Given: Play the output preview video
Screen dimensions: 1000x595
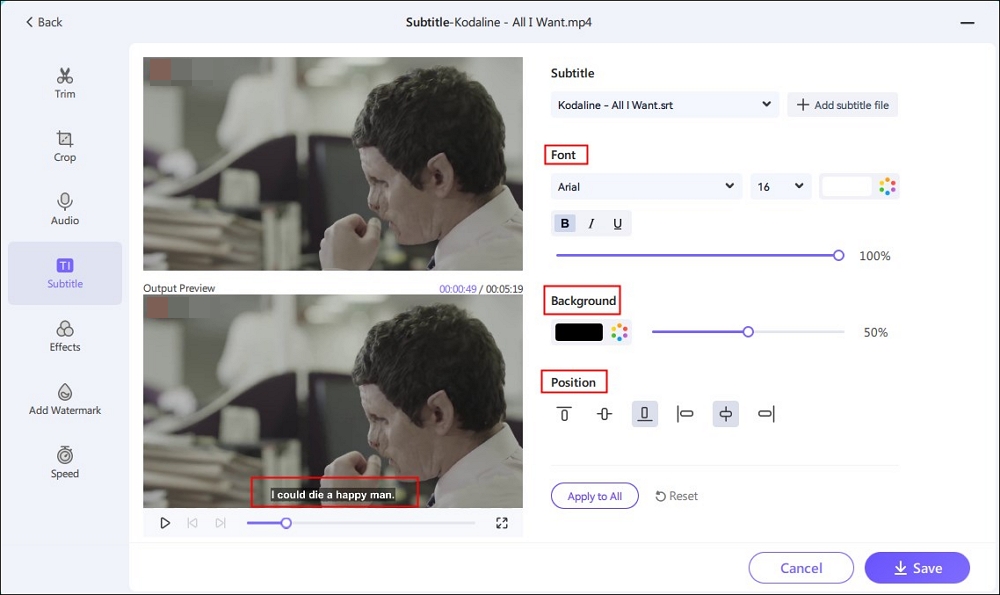Looking at the screenshot, I should [x=165, y=523].
